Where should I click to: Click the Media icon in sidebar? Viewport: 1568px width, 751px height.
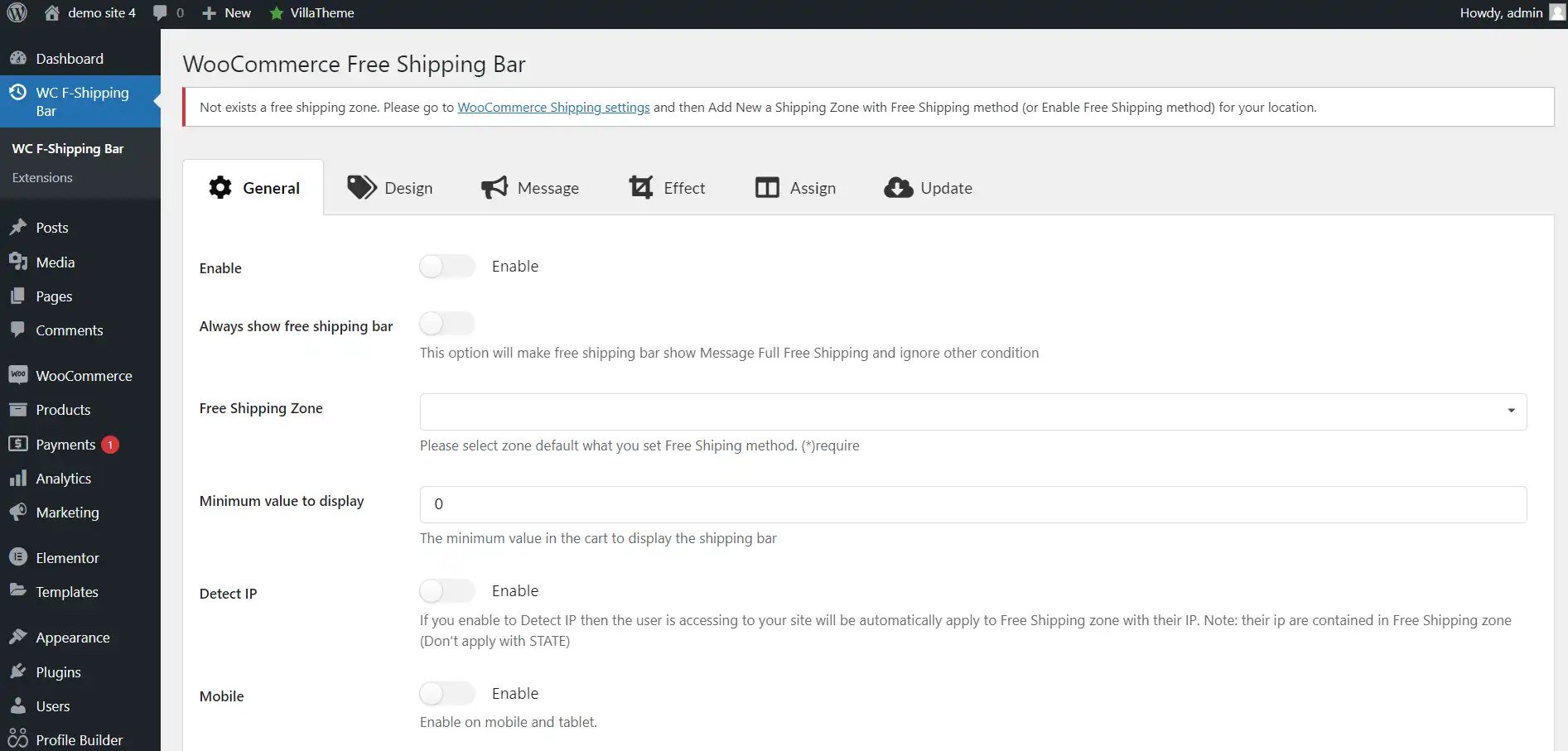[x=18, y=262]
